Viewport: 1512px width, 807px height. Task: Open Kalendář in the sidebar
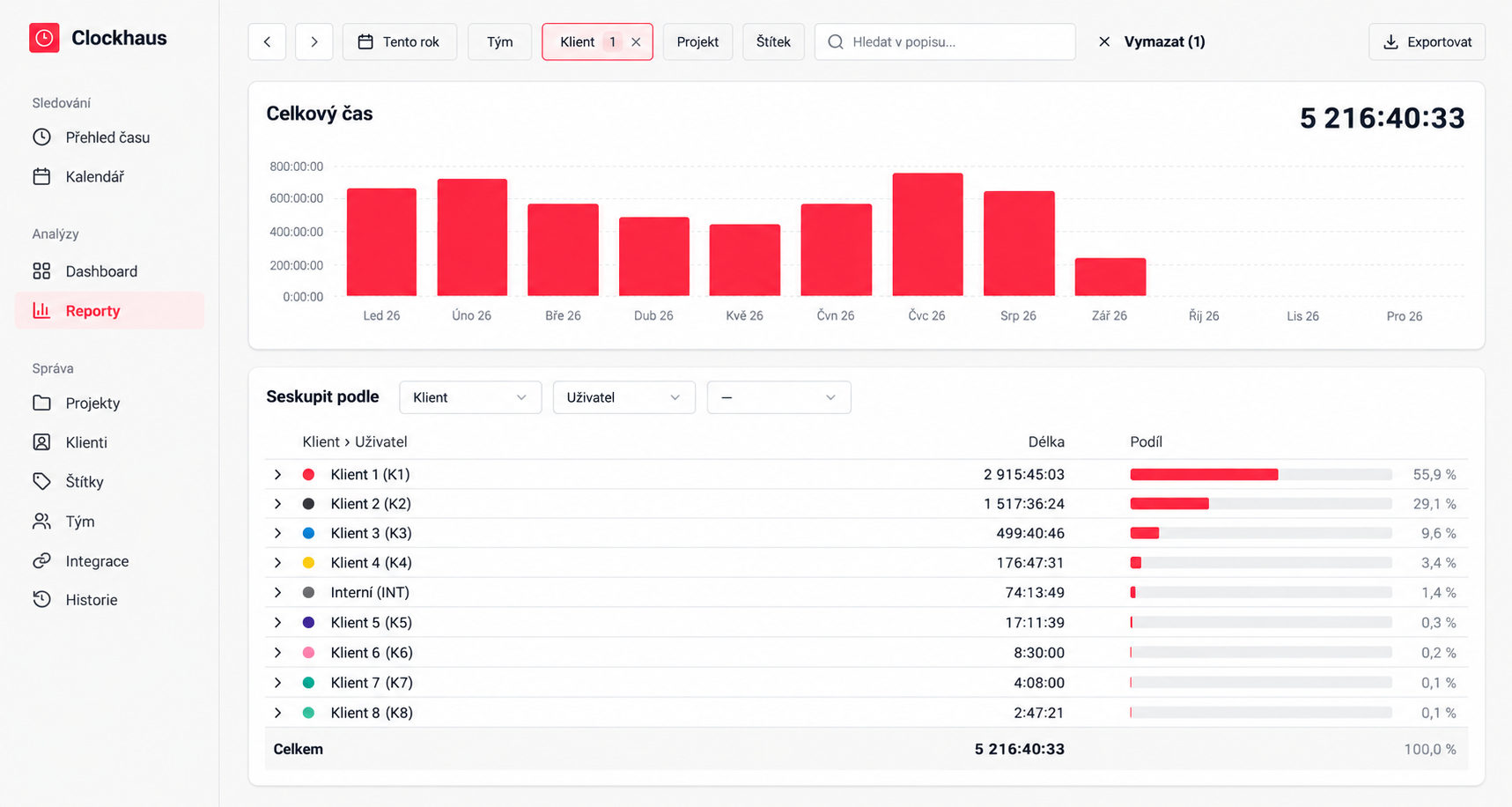(109, 176)
